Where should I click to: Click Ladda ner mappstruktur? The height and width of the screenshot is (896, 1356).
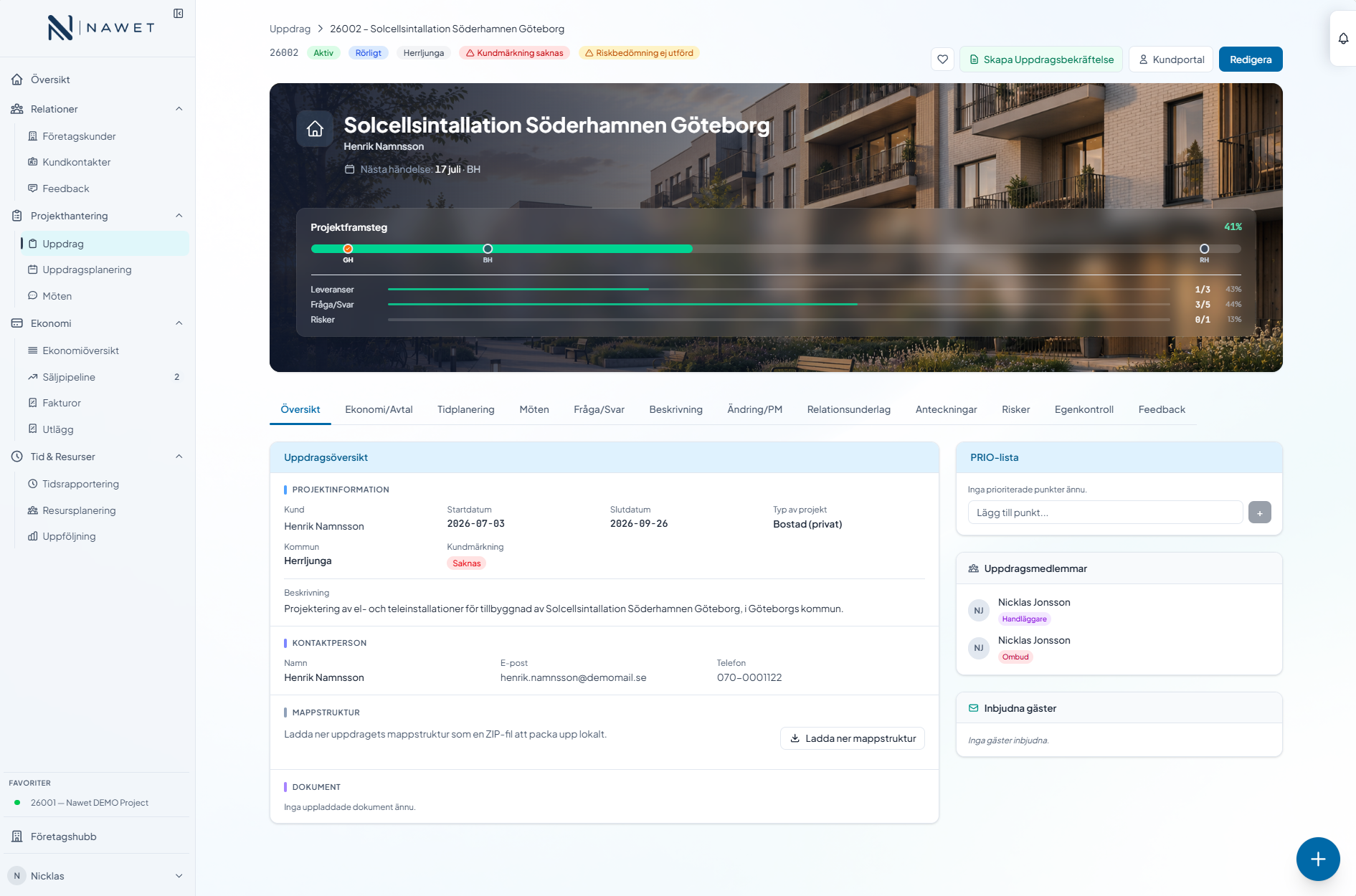pyautogui.click(x=853, y=738)
